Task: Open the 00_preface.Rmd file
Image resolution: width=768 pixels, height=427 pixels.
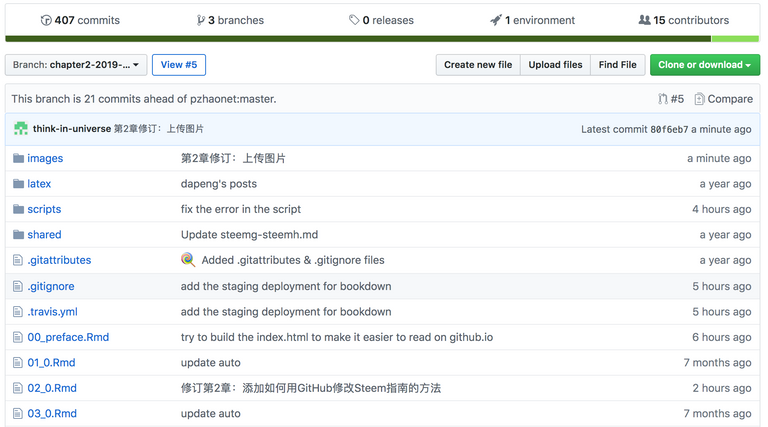Action: tap(68, 337)
